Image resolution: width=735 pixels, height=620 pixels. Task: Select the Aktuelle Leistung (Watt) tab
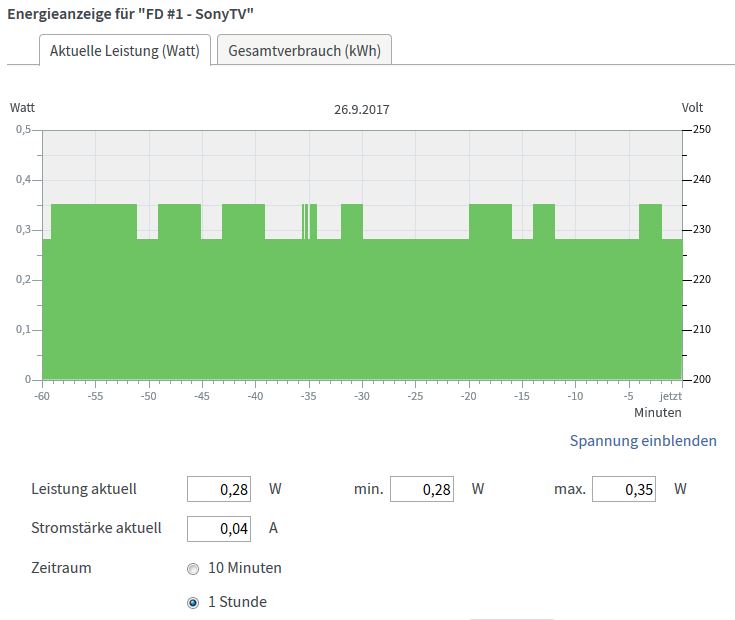(x=125, y=51)
